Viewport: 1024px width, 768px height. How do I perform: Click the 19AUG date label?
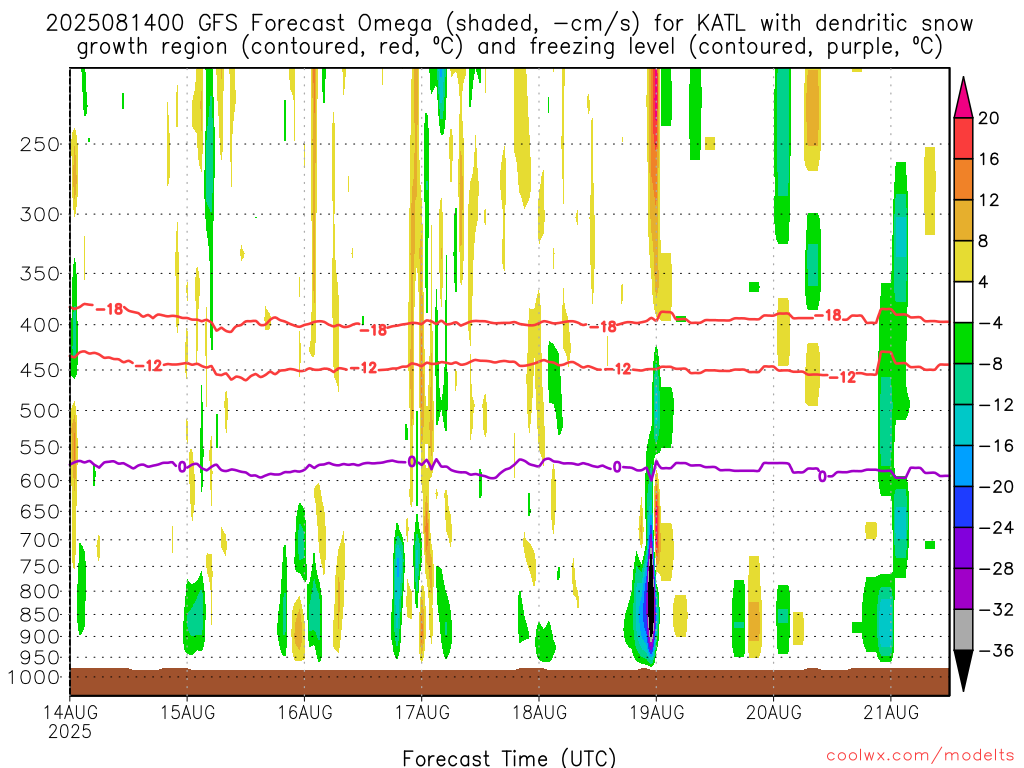click(x=656, y=712)
